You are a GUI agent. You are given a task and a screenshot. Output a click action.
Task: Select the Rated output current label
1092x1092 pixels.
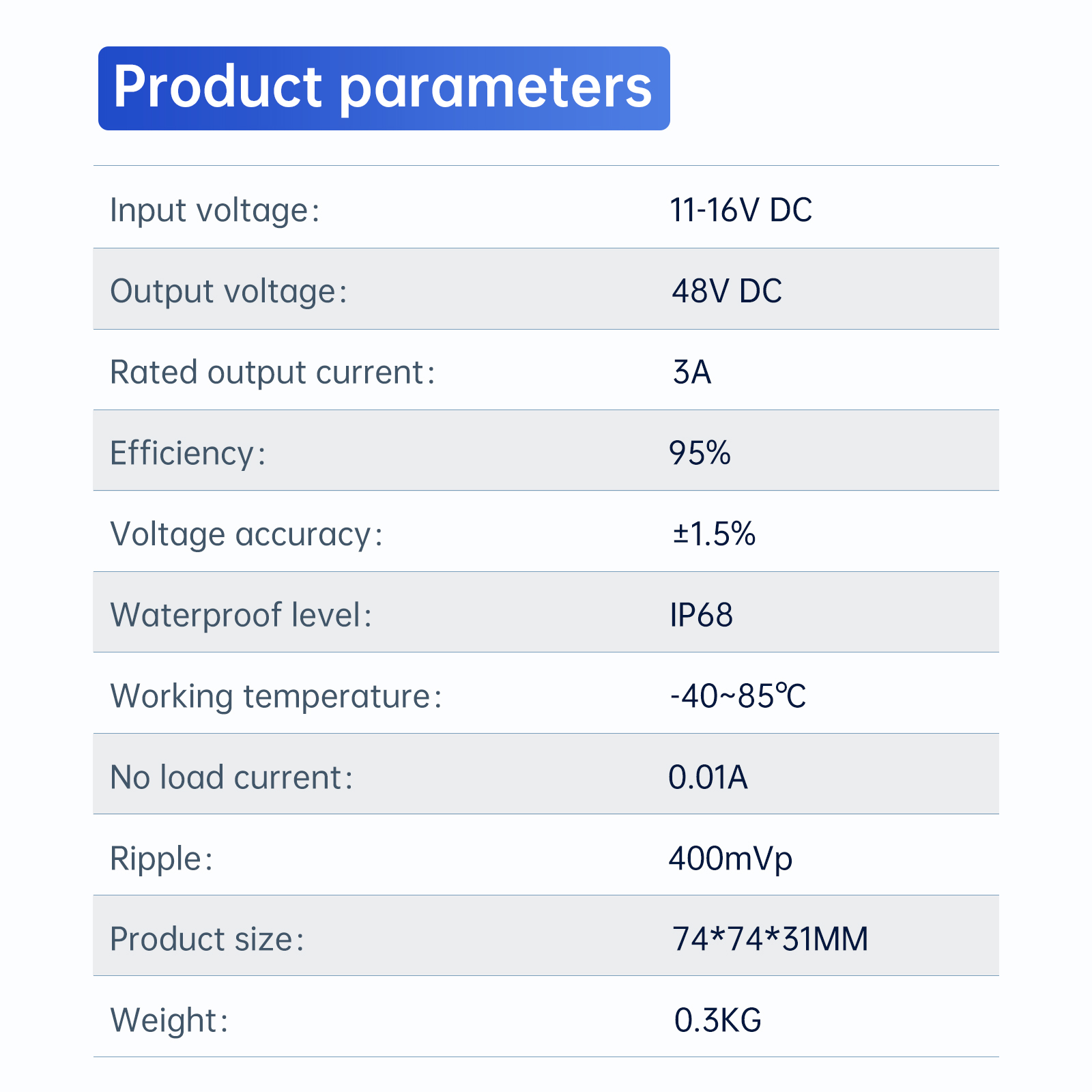(272, 373)
